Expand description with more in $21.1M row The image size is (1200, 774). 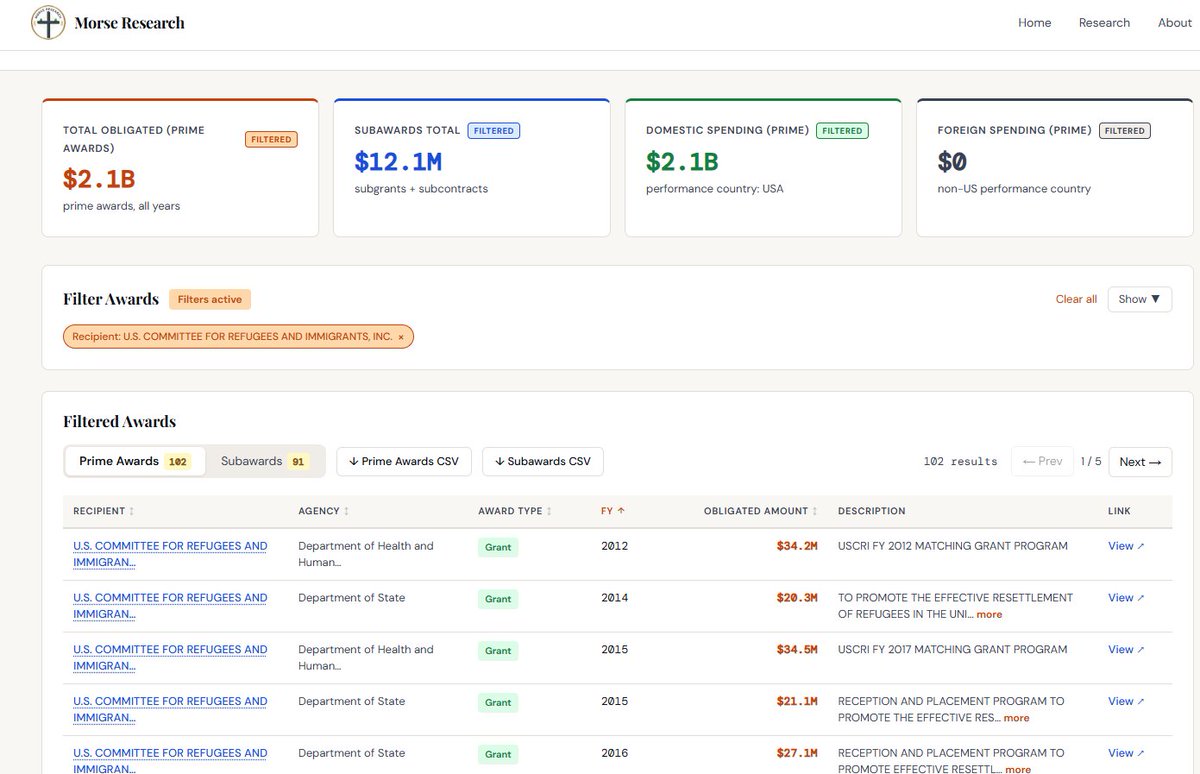1016,718
